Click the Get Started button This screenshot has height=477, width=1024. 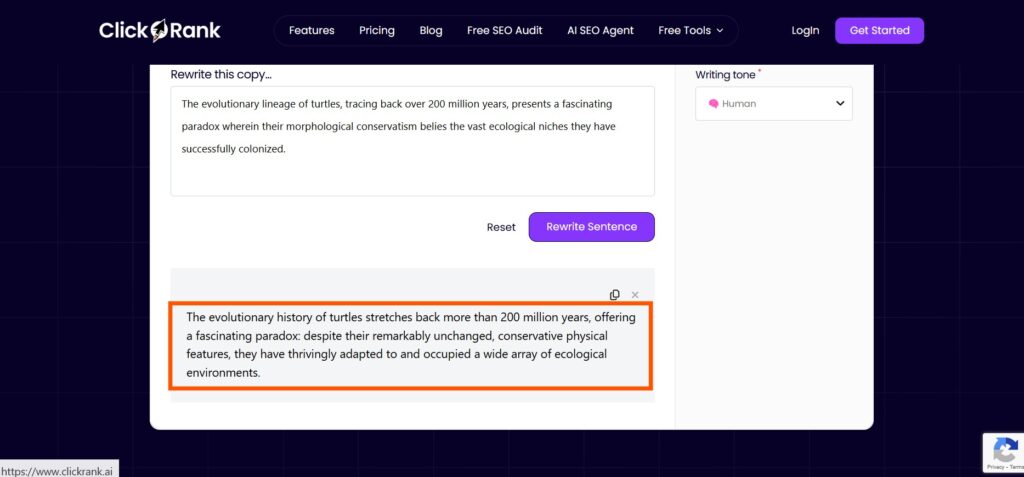pyautogui.click(x=879, y=31)
